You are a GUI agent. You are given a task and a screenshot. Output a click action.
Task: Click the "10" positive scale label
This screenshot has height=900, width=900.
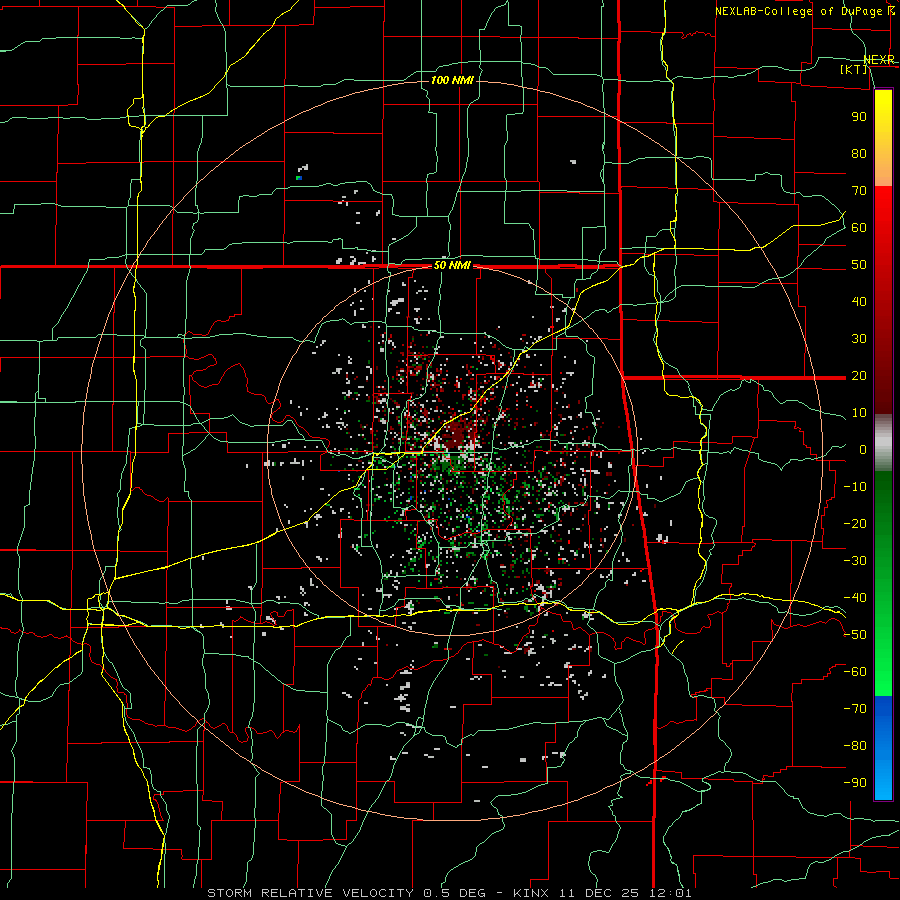pyautogui.click(x=859, y=413)
